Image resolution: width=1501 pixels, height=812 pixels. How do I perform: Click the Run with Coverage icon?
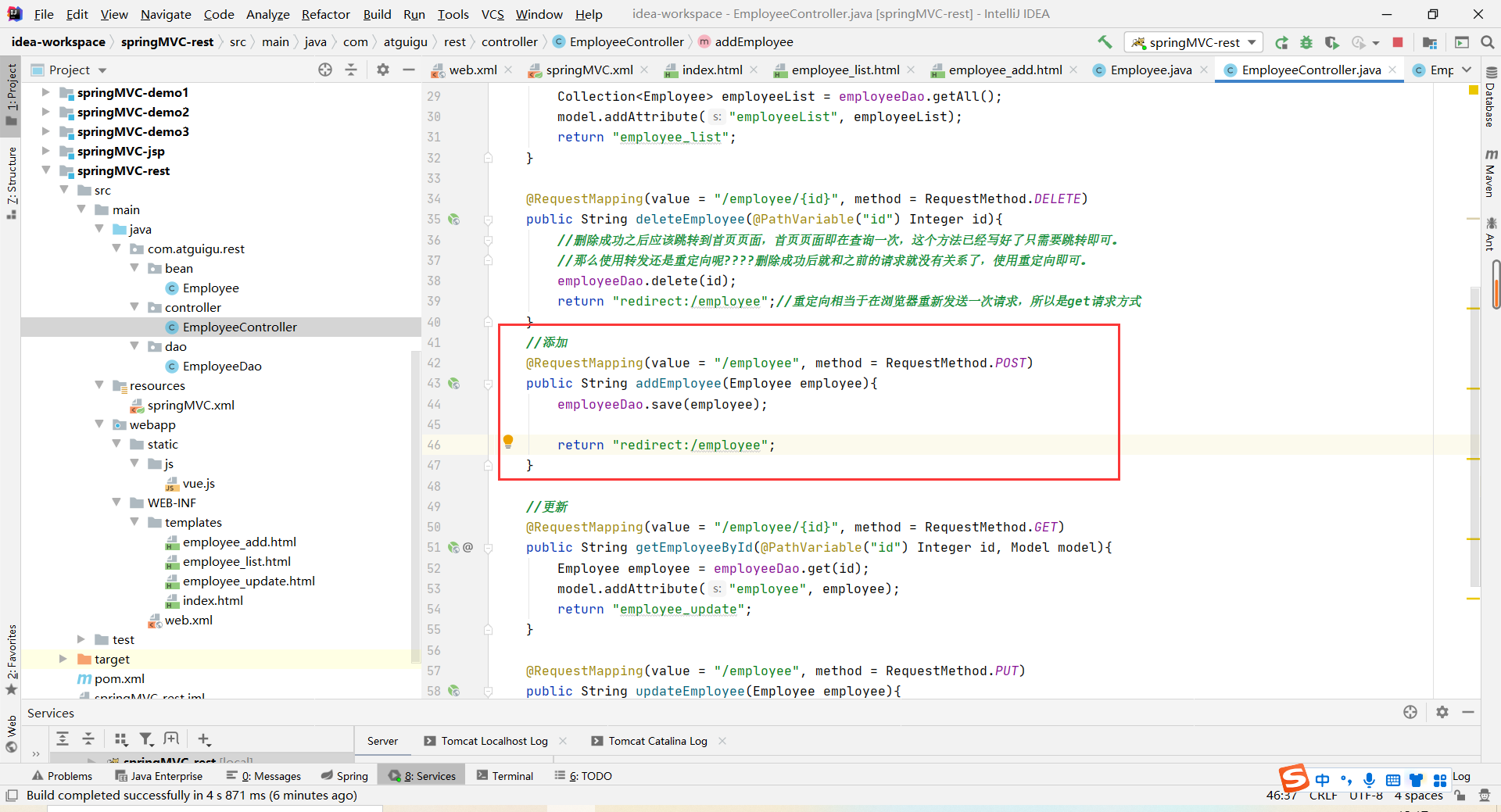[x=1332, y=42]
